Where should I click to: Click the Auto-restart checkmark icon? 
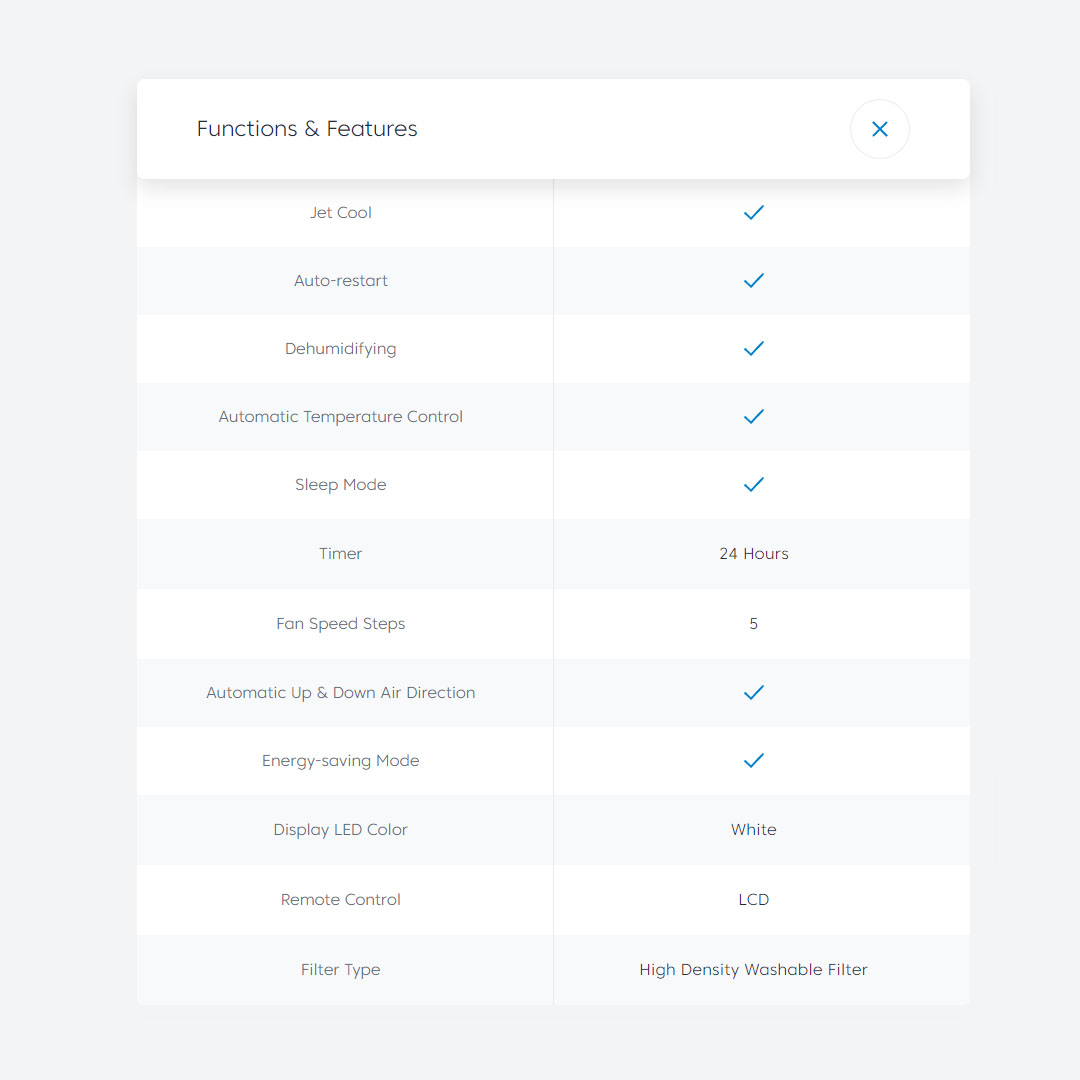(754, 280)
